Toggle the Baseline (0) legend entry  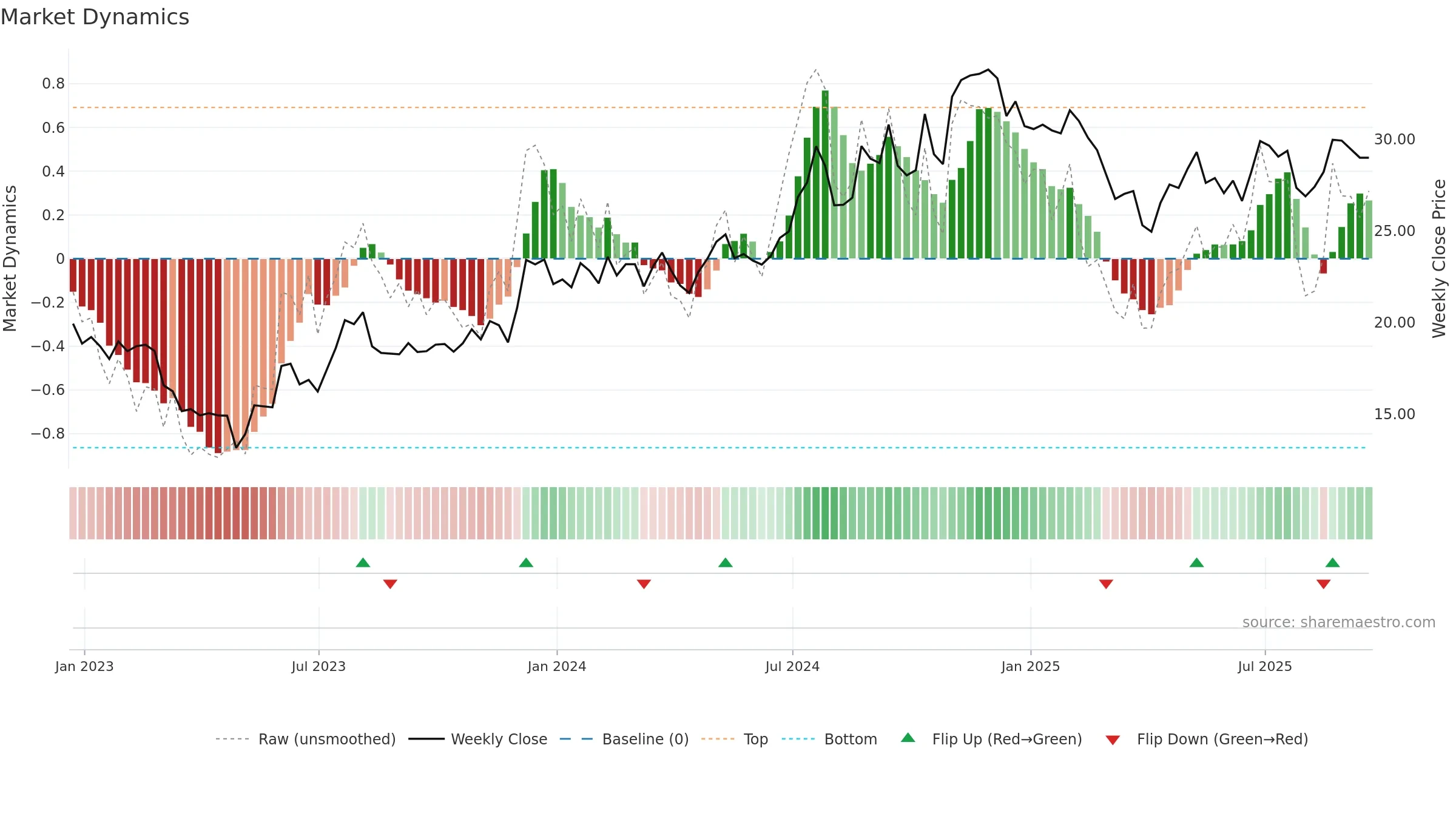point(624,739)
